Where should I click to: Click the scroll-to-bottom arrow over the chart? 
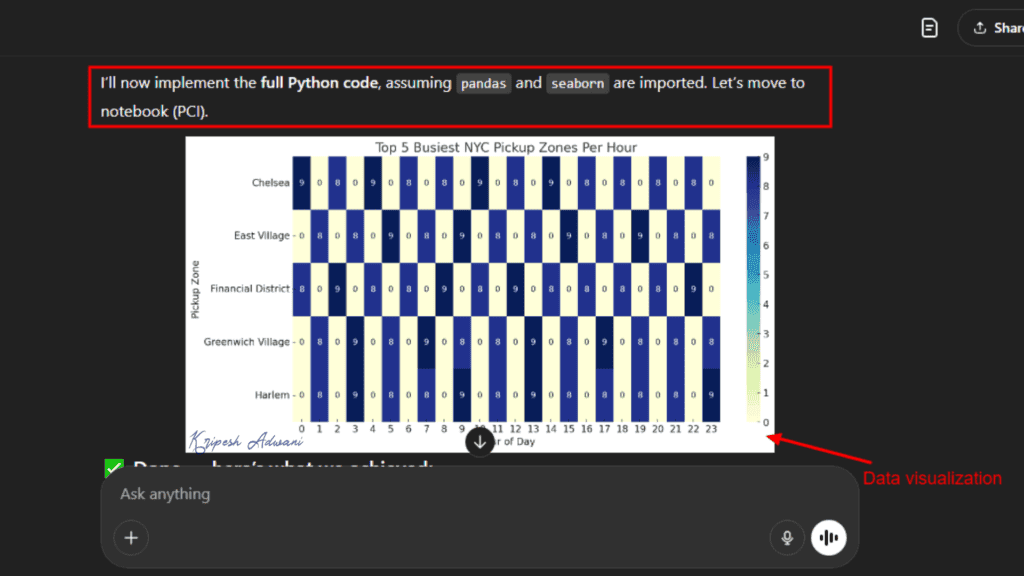point(479,440)
